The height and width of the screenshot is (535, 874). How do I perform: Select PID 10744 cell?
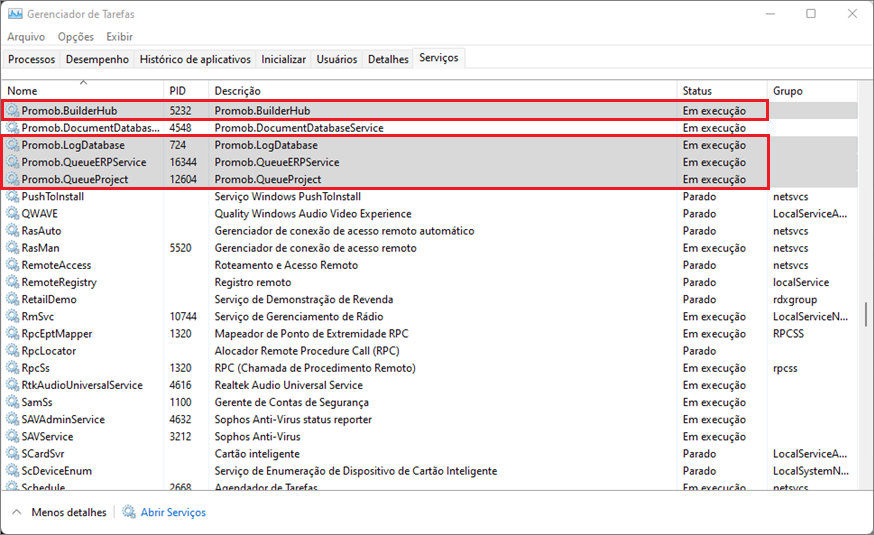[183, 317]
